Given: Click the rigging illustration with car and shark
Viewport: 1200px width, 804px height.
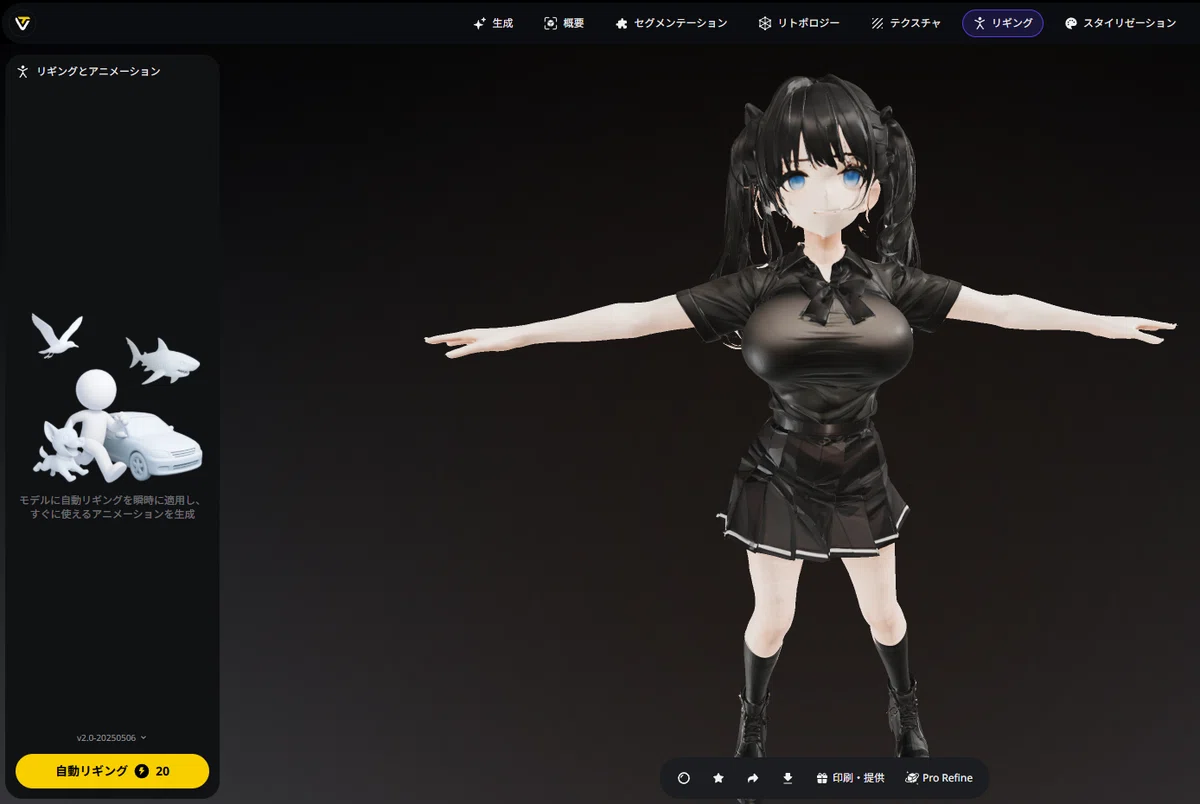Looking at the screenshot, I should coord(116,398).
